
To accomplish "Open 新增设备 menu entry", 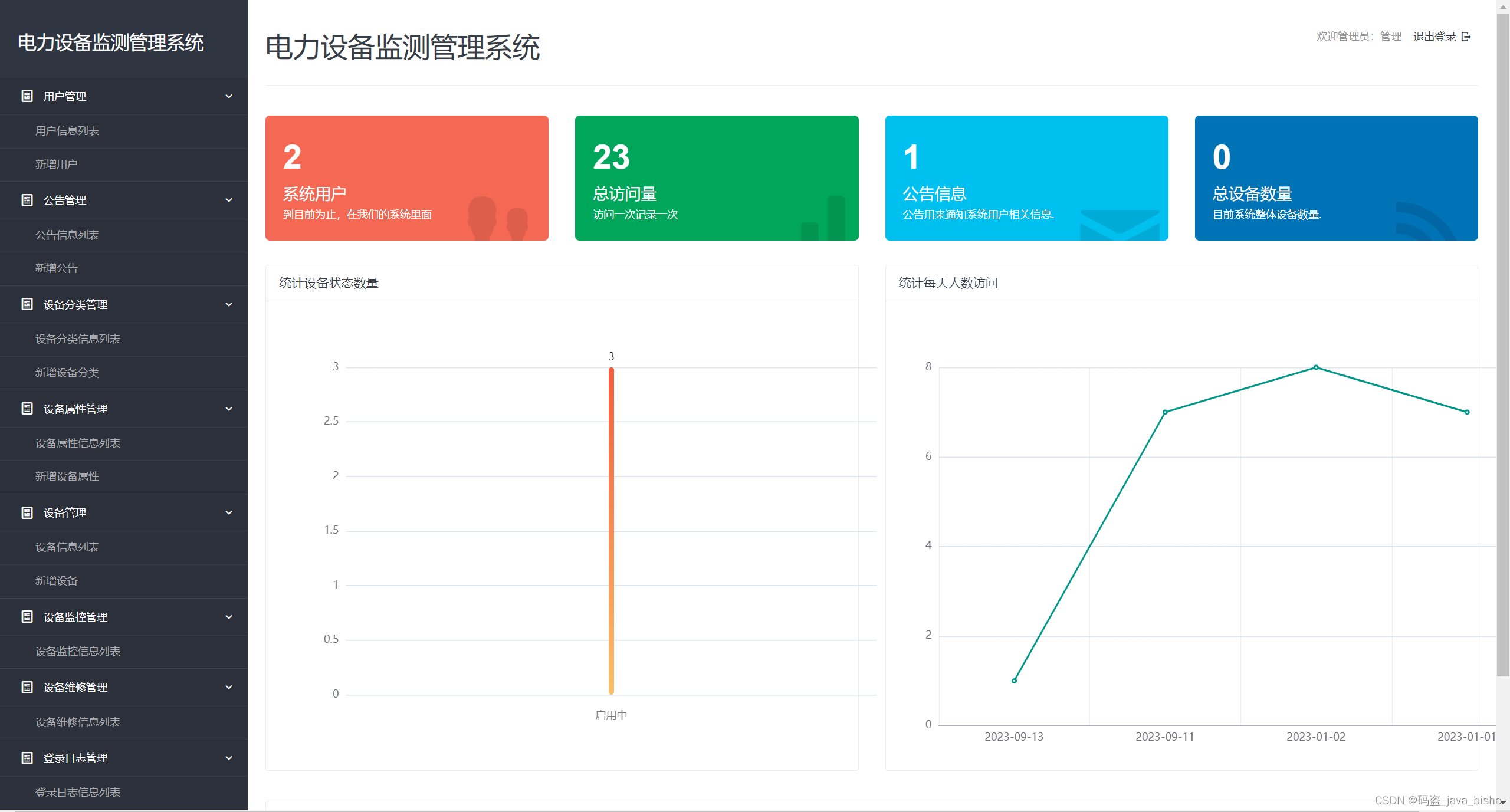I will click(x=57, y=581).
